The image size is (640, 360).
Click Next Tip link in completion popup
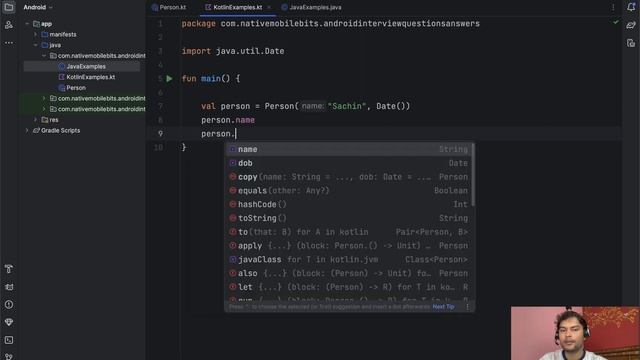(x=443, y=307)
